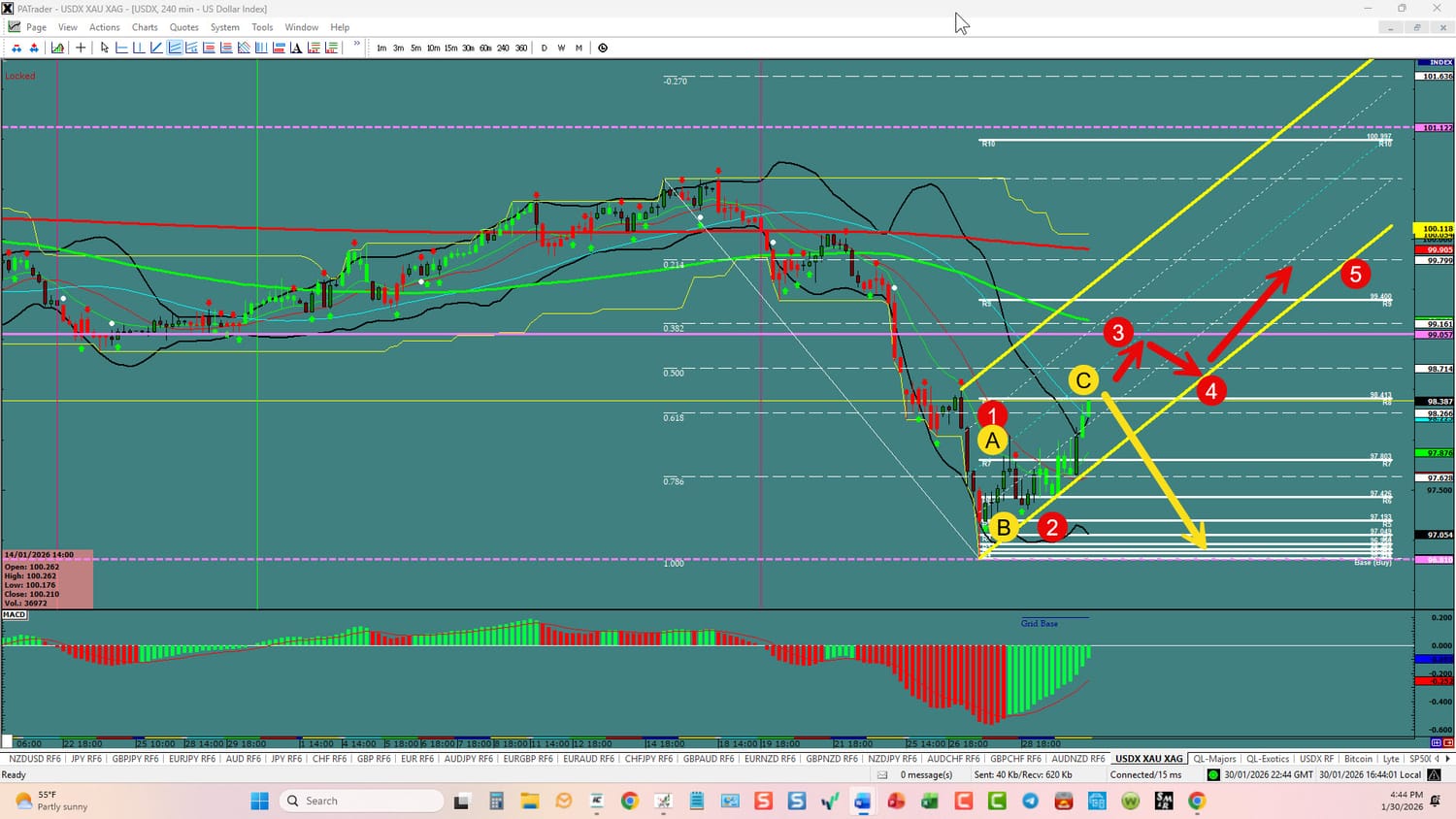Open the PATrader application icon in title bar
The image size is (1456, 819).
click(x=8, y=9)
